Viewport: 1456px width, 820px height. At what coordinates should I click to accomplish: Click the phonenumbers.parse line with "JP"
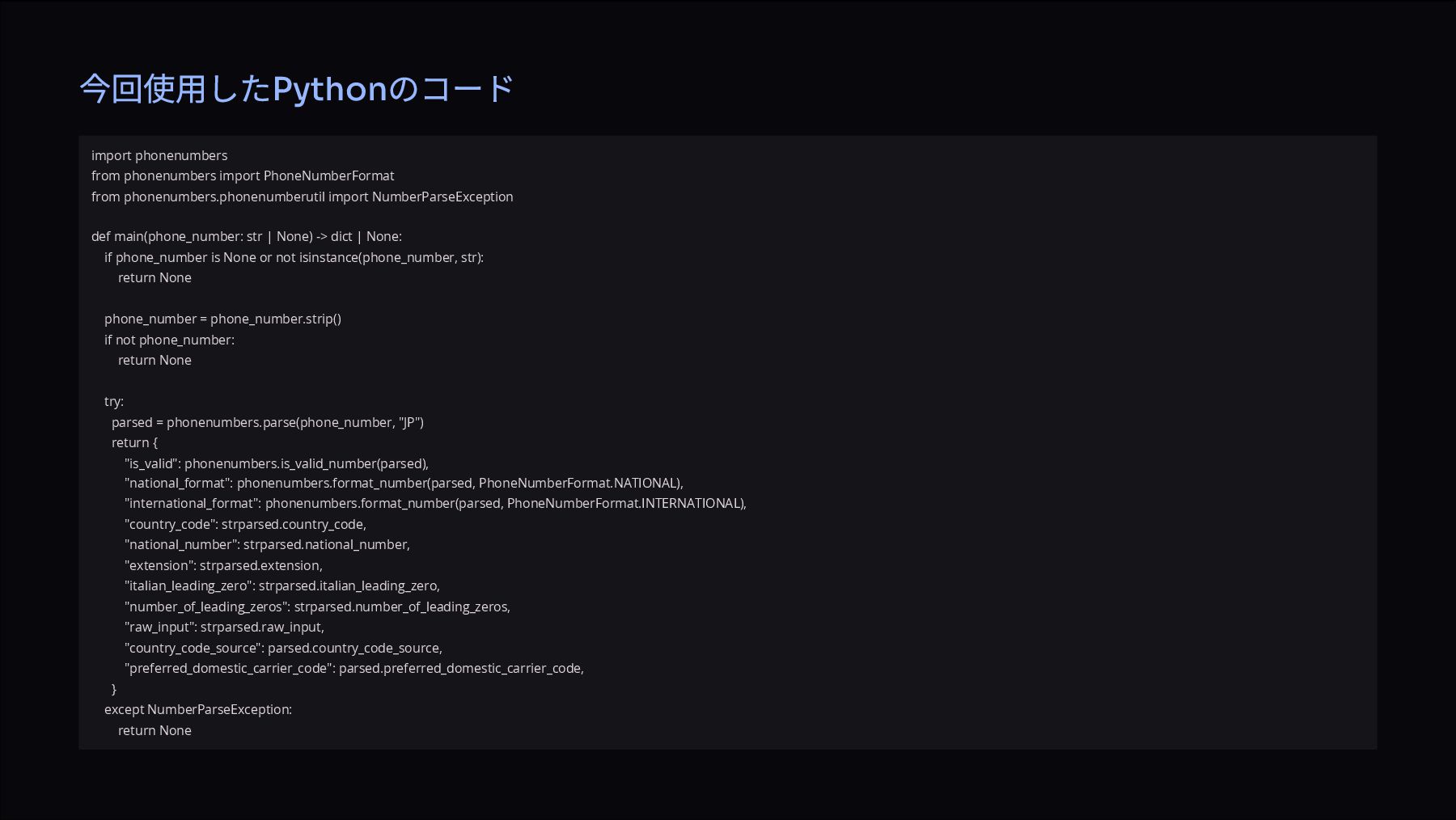(x=267, y=422)
